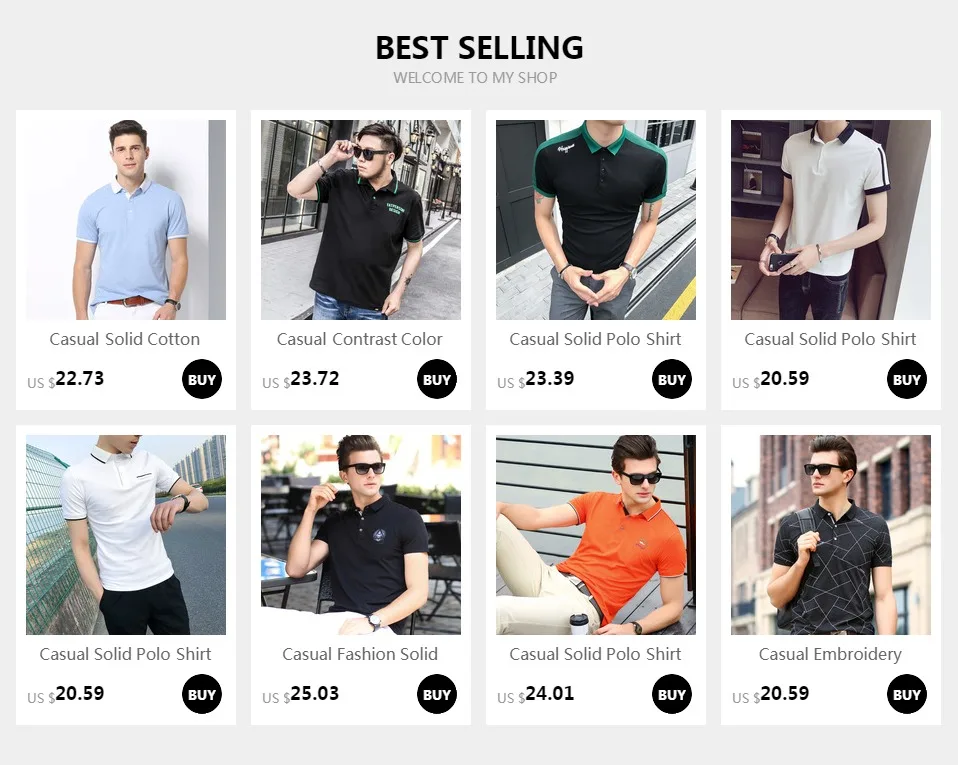
Task: Click BUY button for the $23.39 polo
Action: (x=671, y=379)
